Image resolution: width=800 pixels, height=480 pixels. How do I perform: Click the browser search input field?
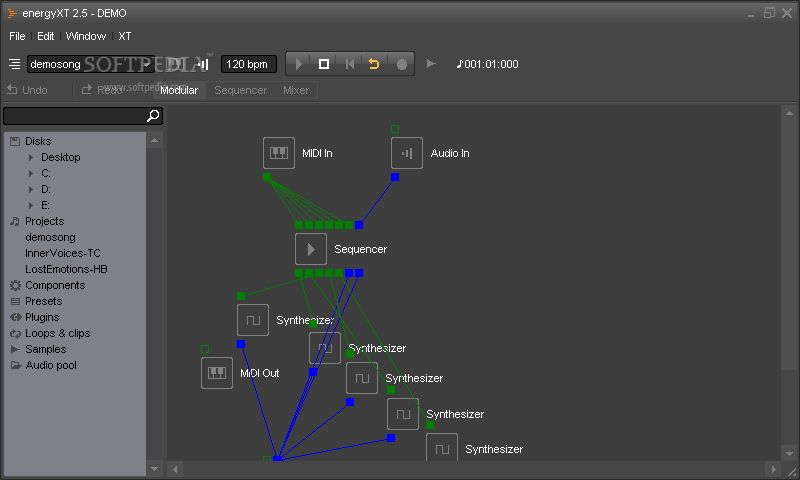pos(74,116)
